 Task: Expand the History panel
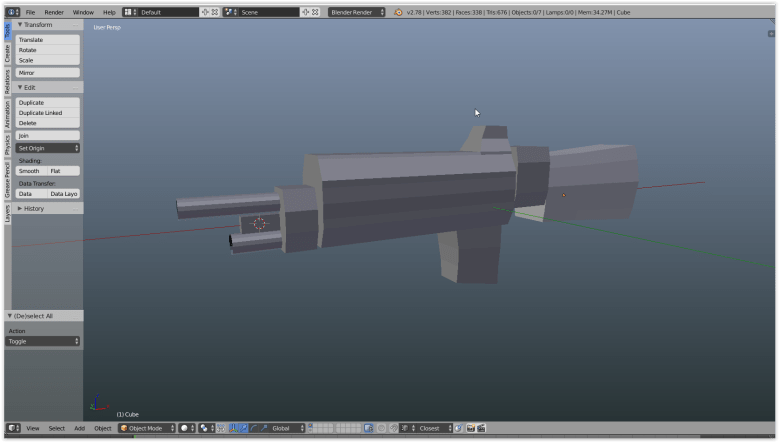coord(35,208)
